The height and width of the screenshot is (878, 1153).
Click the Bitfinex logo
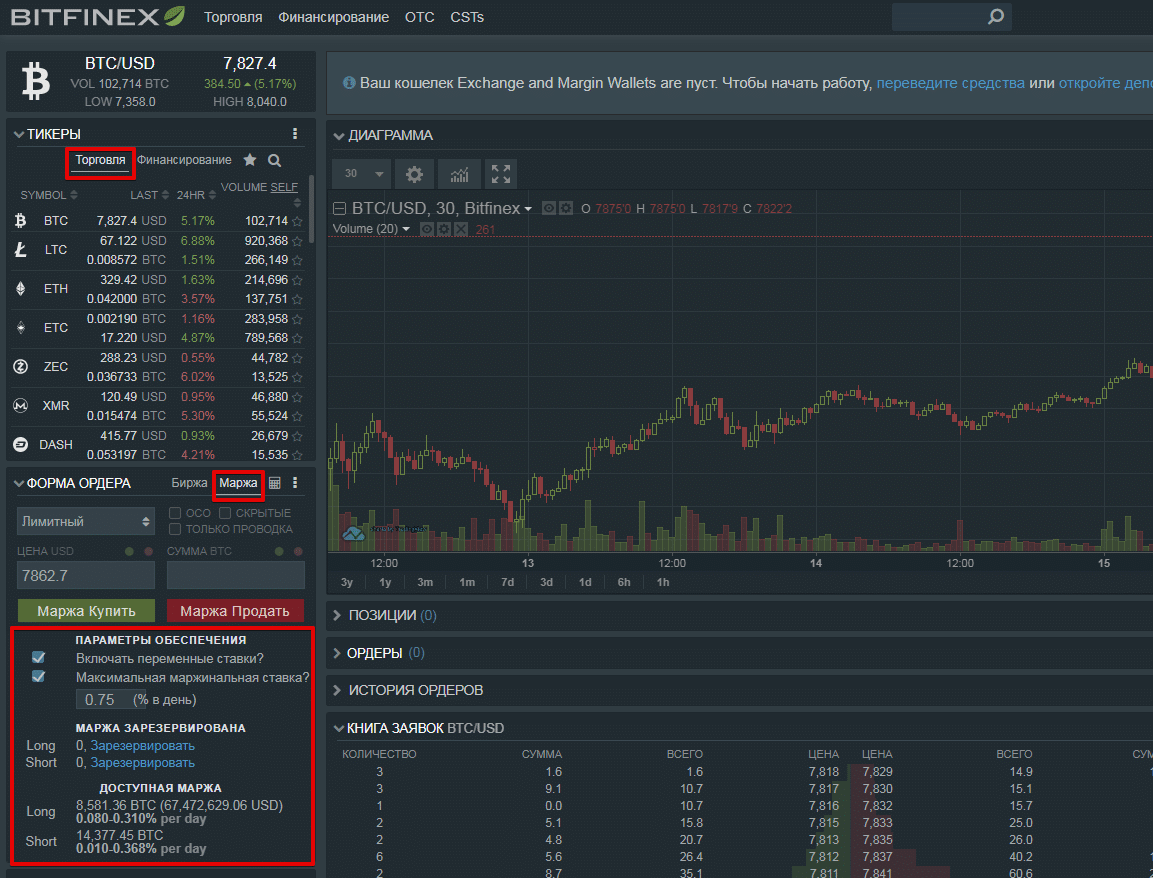[x=98, y=16]
